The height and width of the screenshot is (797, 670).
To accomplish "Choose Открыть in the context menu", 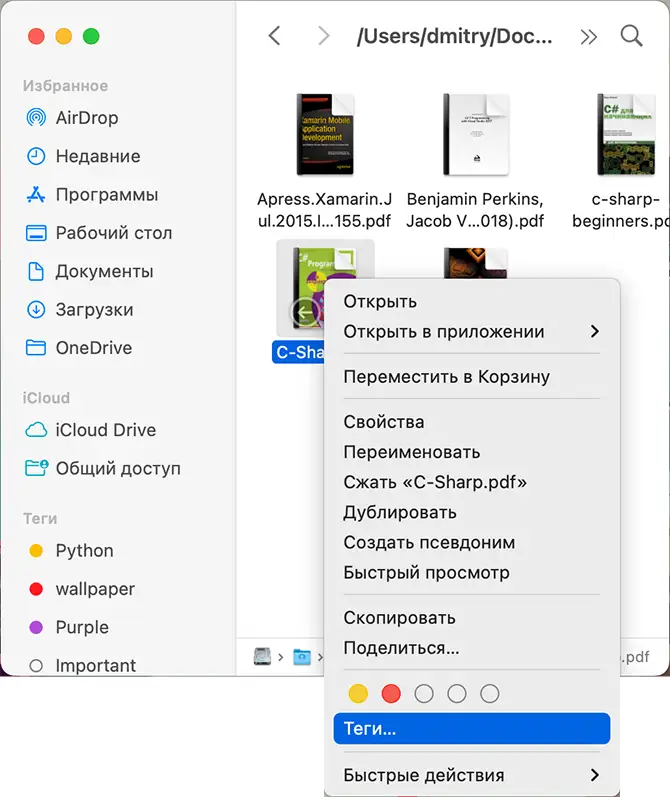I will (x=380, y=301).
